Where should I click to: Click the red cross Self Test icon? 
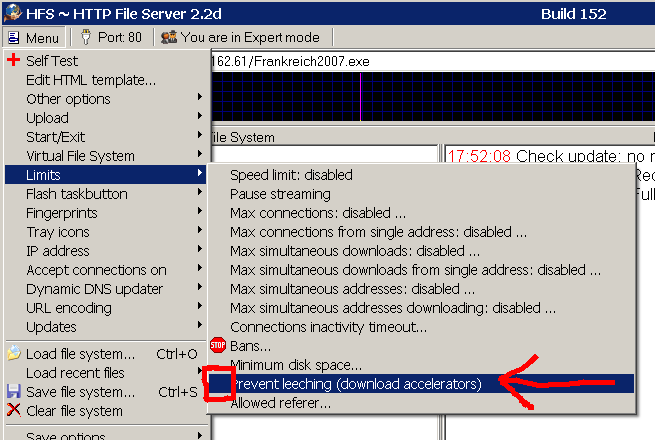[x=13, y=60]
